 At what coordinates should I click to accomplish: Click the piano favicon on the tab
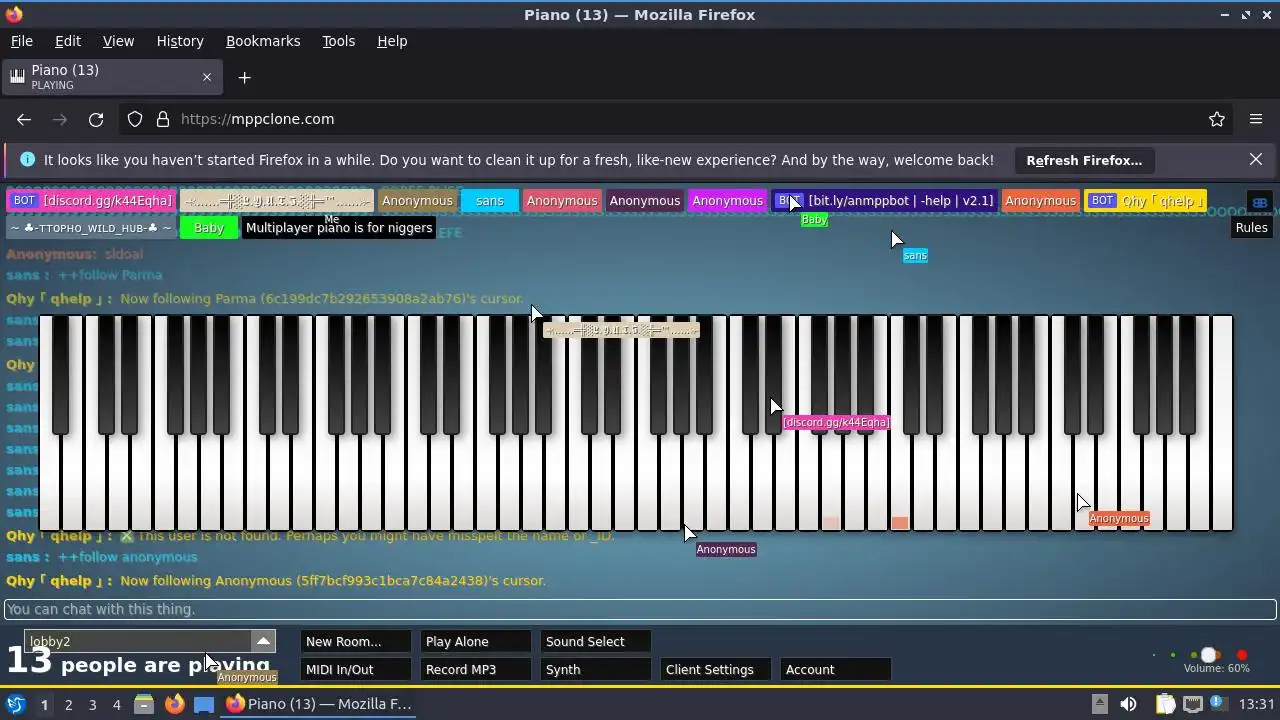(17, 77)
